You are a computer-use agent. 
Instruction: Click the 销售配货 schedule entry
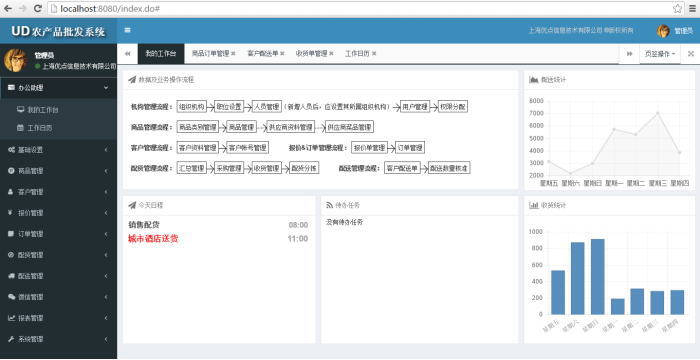(x=144, y=224)
